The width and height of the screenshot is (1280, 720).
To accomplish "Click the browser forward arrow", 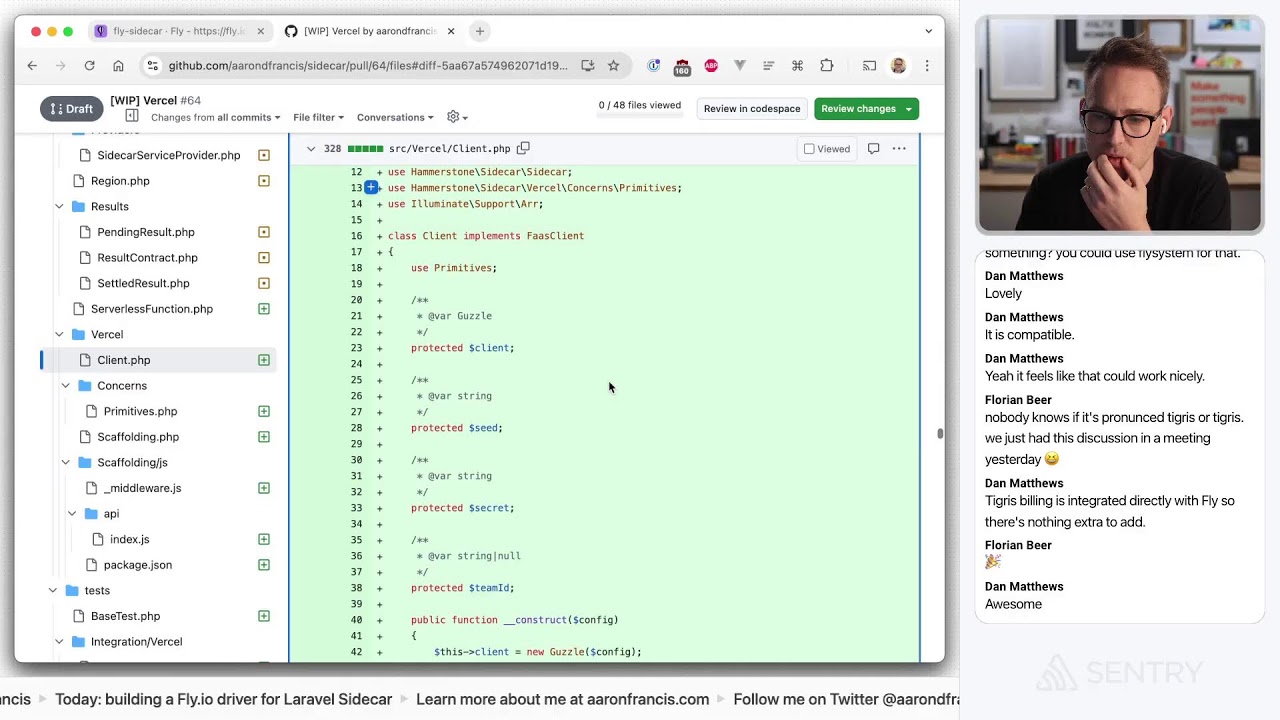I will 60,65.
